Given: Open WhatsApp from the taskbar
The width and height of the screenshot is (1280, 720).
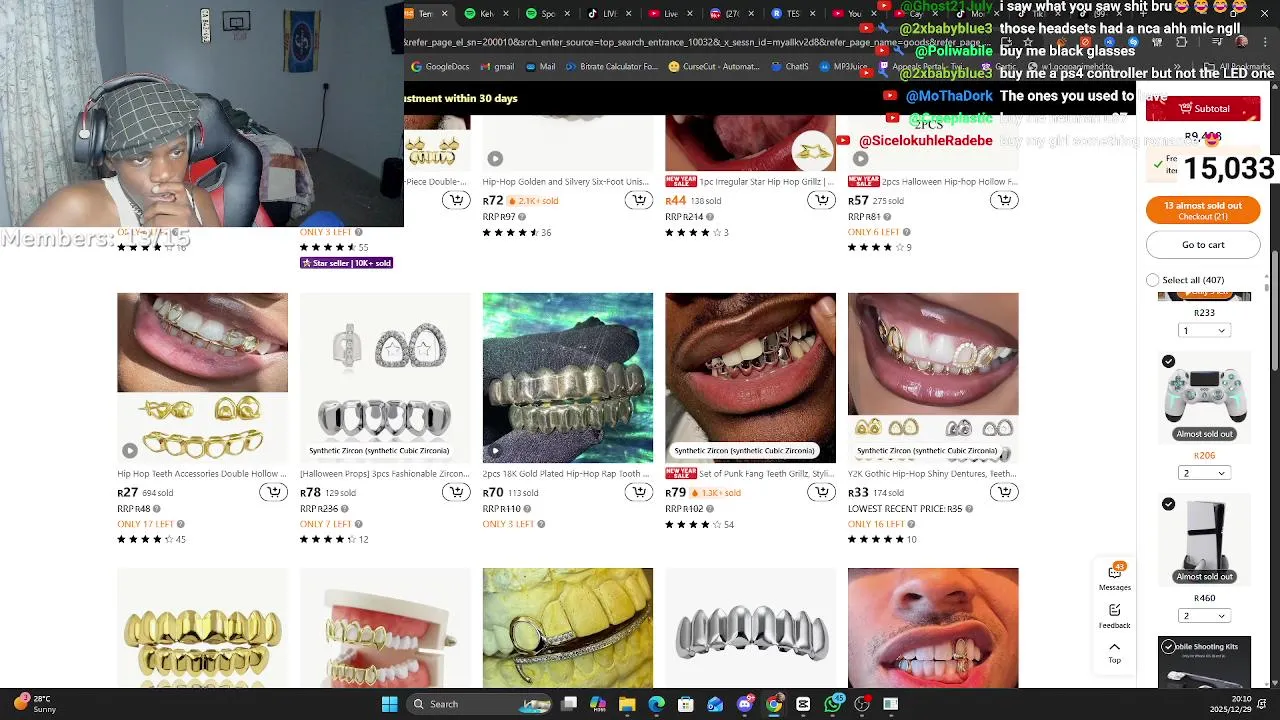Looking at the screenshot, I should (833, 704).
